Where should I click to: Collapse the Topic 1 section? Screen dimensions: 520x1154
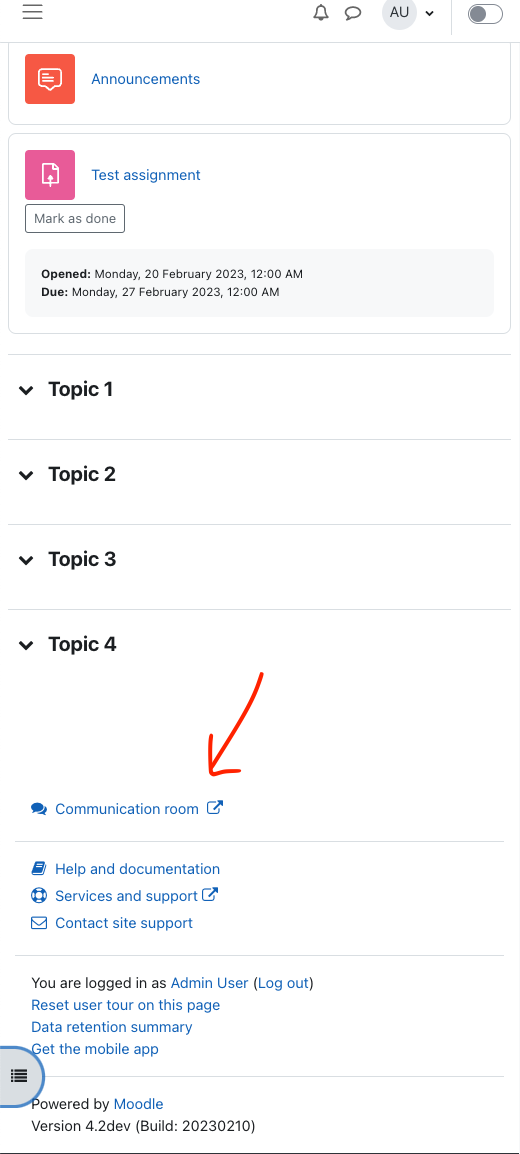(x=26, y=390)
